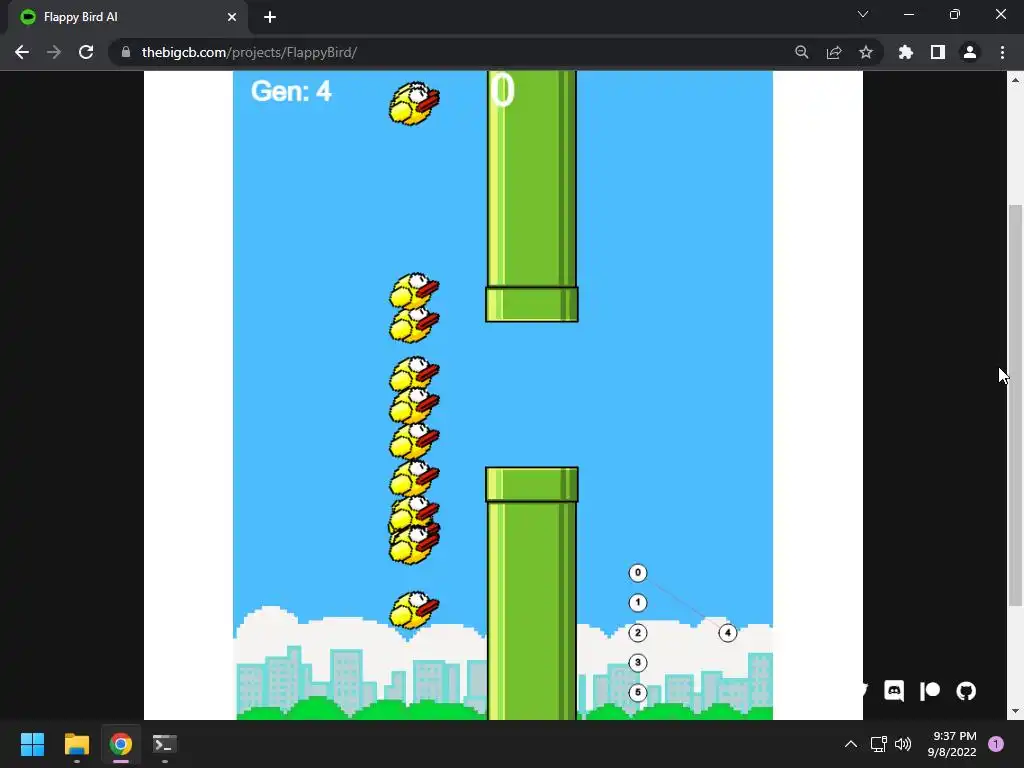Go back to the previous page
Viewport: 1024px width, 768px height.
point(22,52)
